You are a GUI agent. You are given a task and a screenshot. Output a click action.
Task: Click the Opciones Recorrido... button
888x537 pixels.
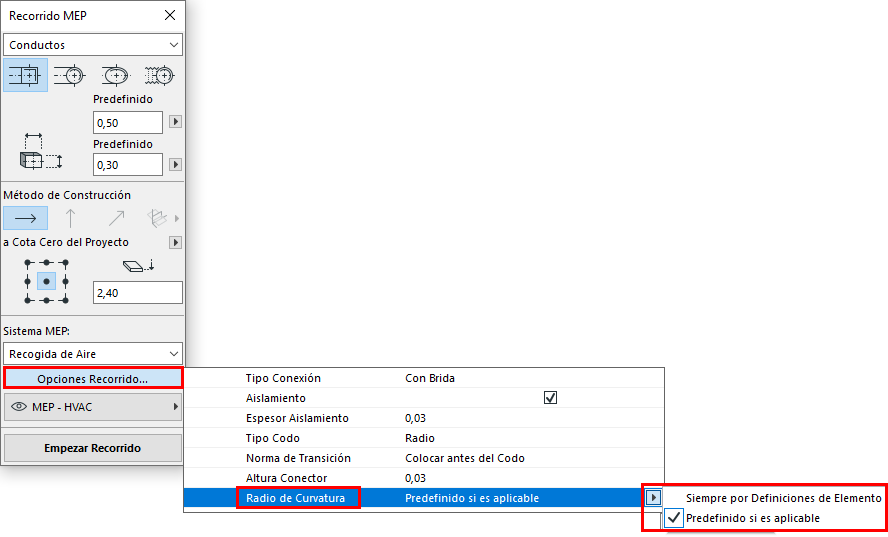(x=93, y=378)
